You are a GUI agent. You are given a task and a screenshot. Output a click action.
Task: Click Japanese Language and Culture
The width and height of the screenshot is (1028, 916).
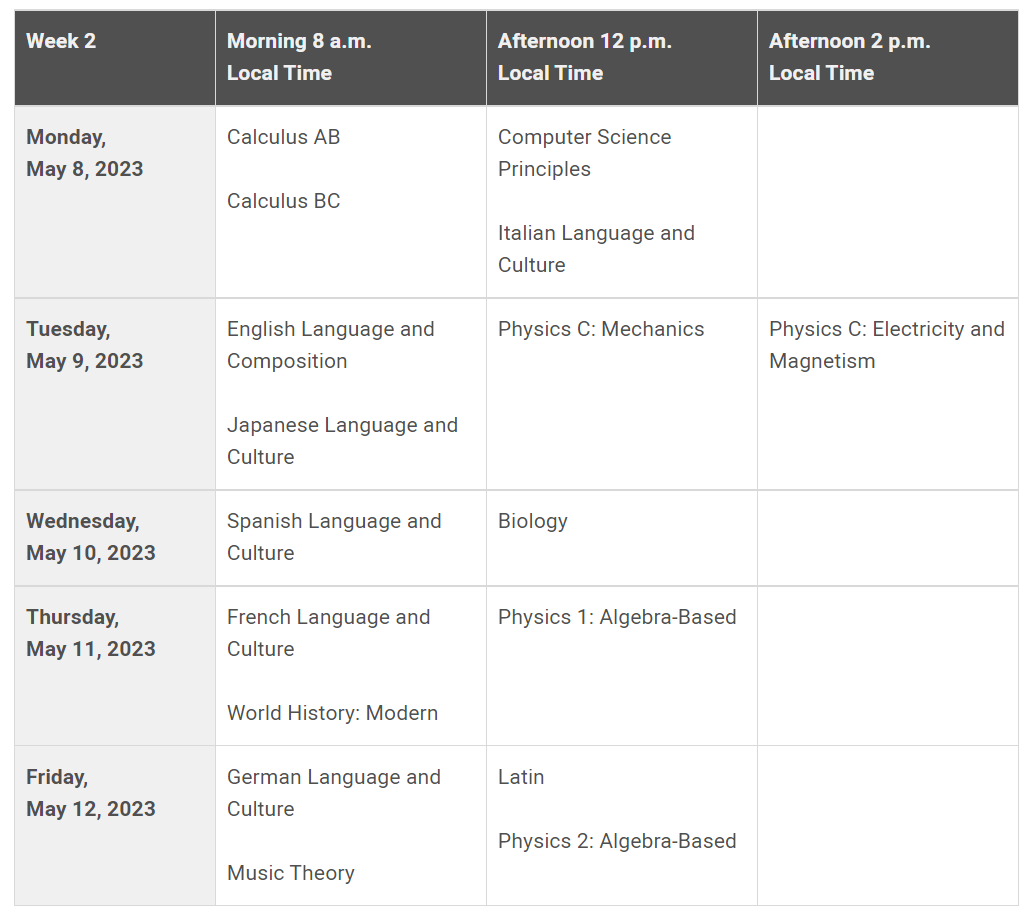[342, 441]
